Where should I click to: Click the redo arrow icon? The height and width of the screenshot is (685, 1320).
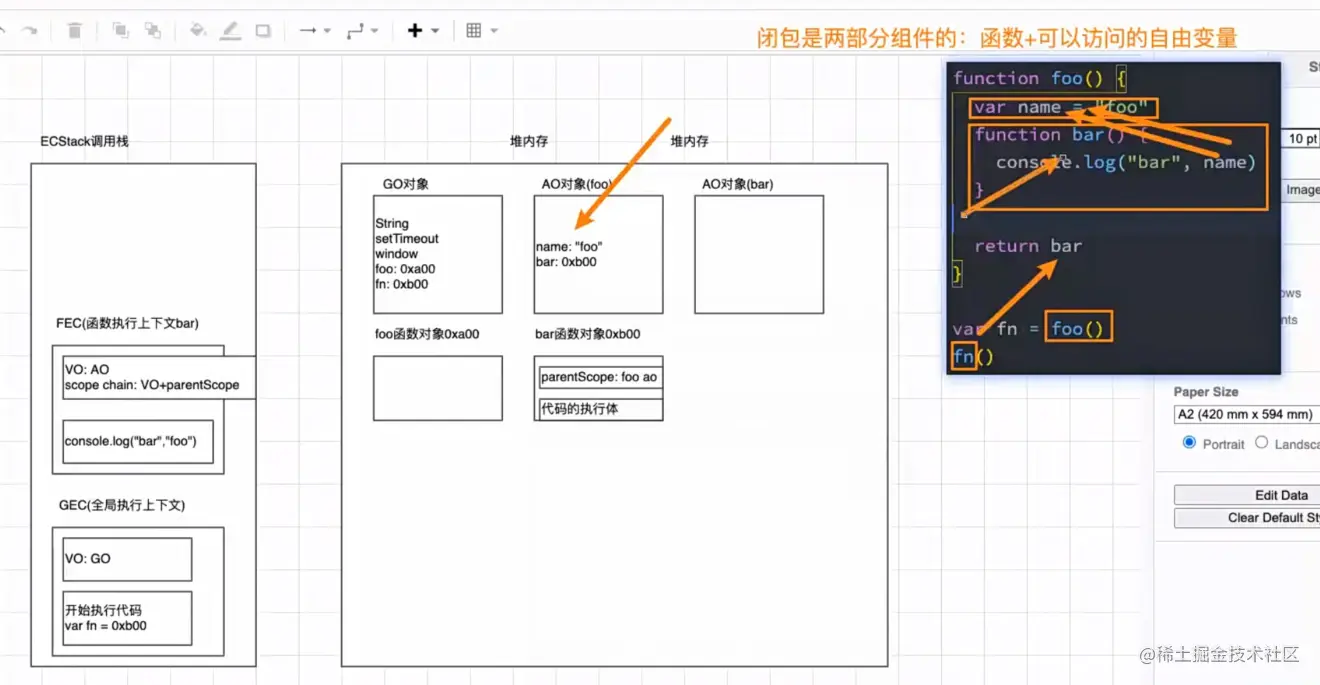click(x=31, y=31)
